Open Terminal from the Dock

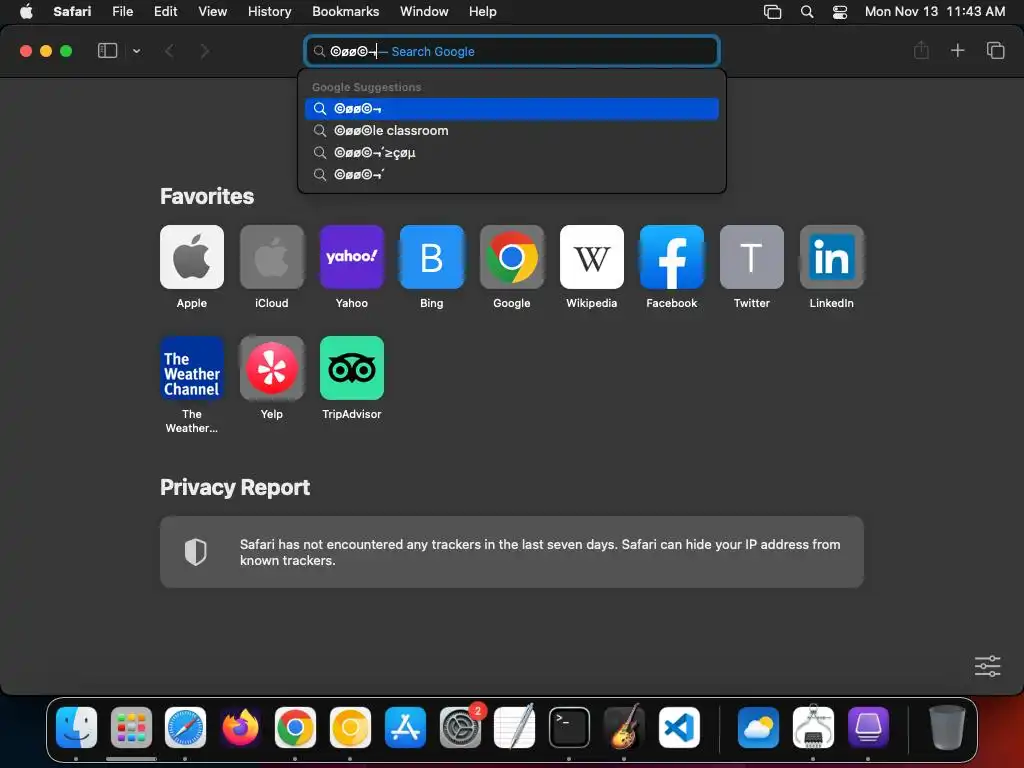click(569, 727)
